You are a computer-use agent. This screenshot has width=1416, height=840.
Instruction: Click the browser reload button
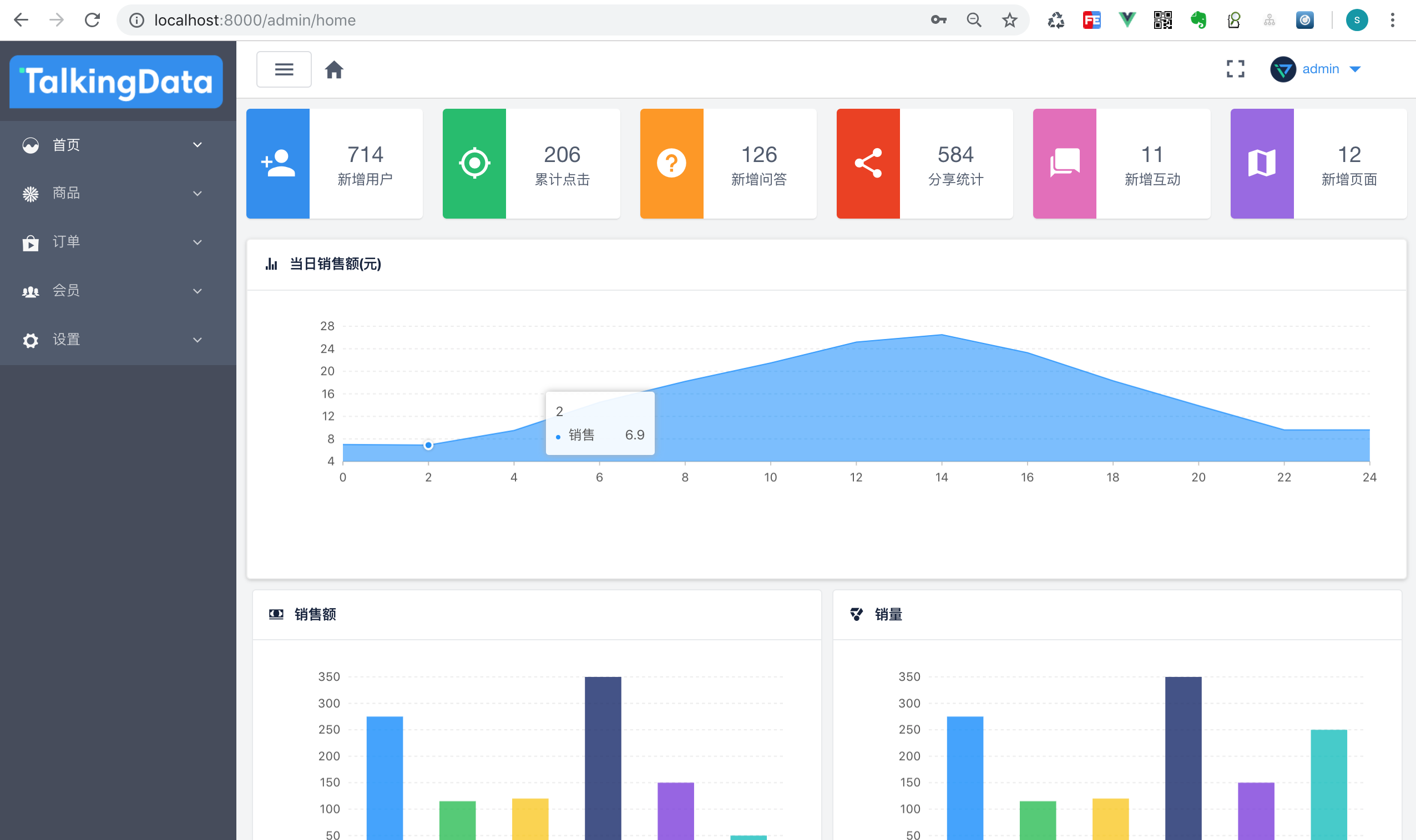(x=92, y=21)
